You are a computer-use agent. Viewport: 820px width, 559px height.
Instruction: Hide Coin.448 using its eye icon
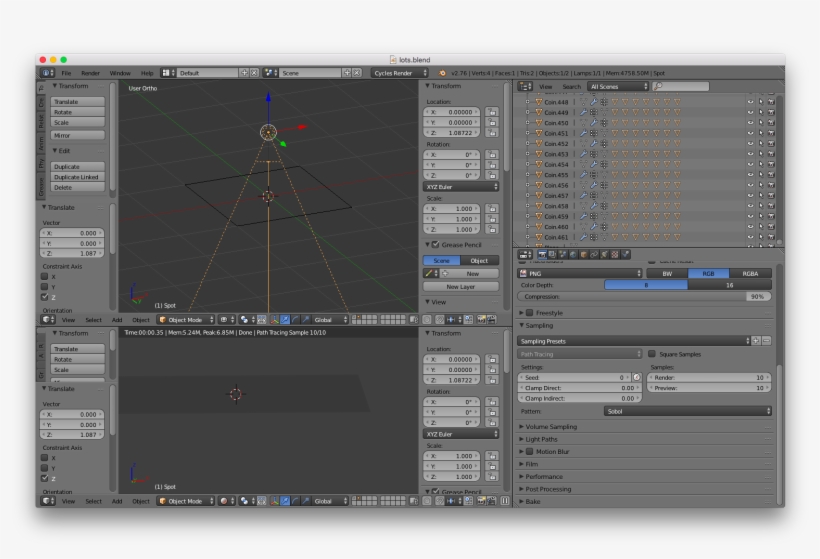pos(750,102)
